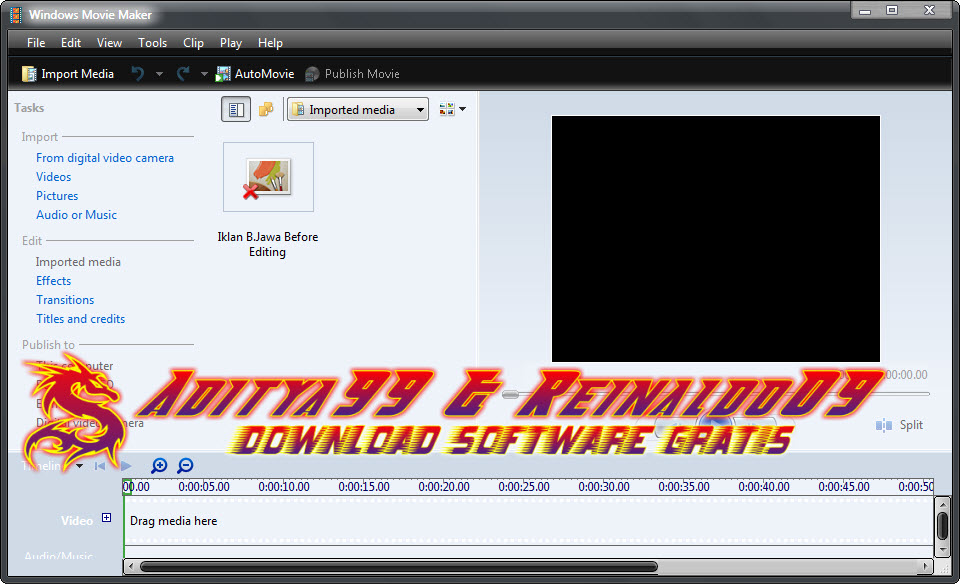Screen dimensions: 960x584
Task: Click the Split clip button
Action: coord(899,425)
